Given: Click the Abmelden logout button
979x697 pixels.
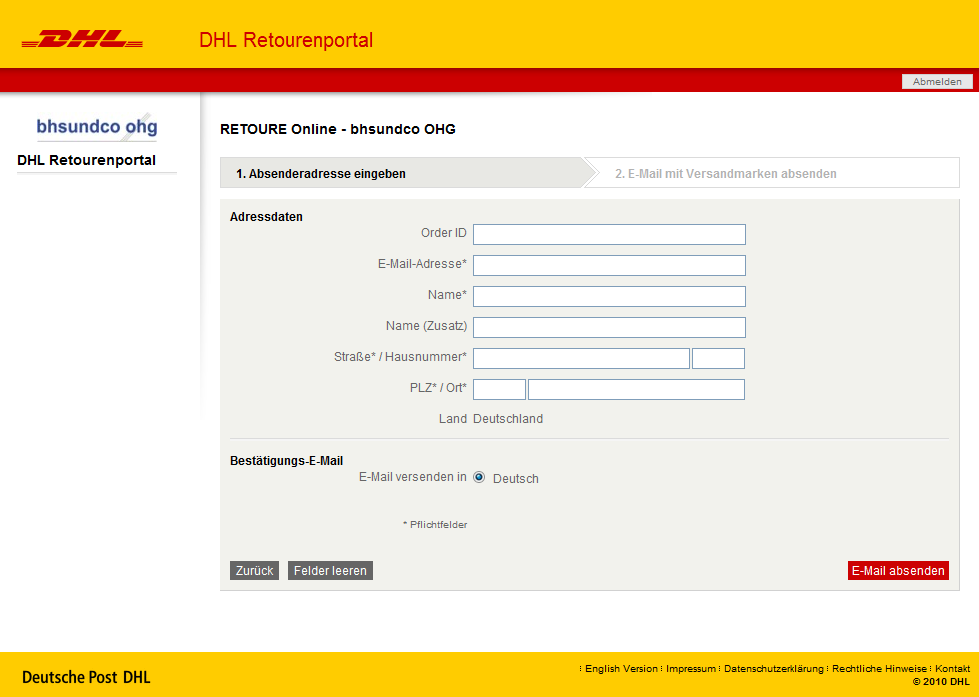Looking at the screenshot, I should [x=937, y=81].
